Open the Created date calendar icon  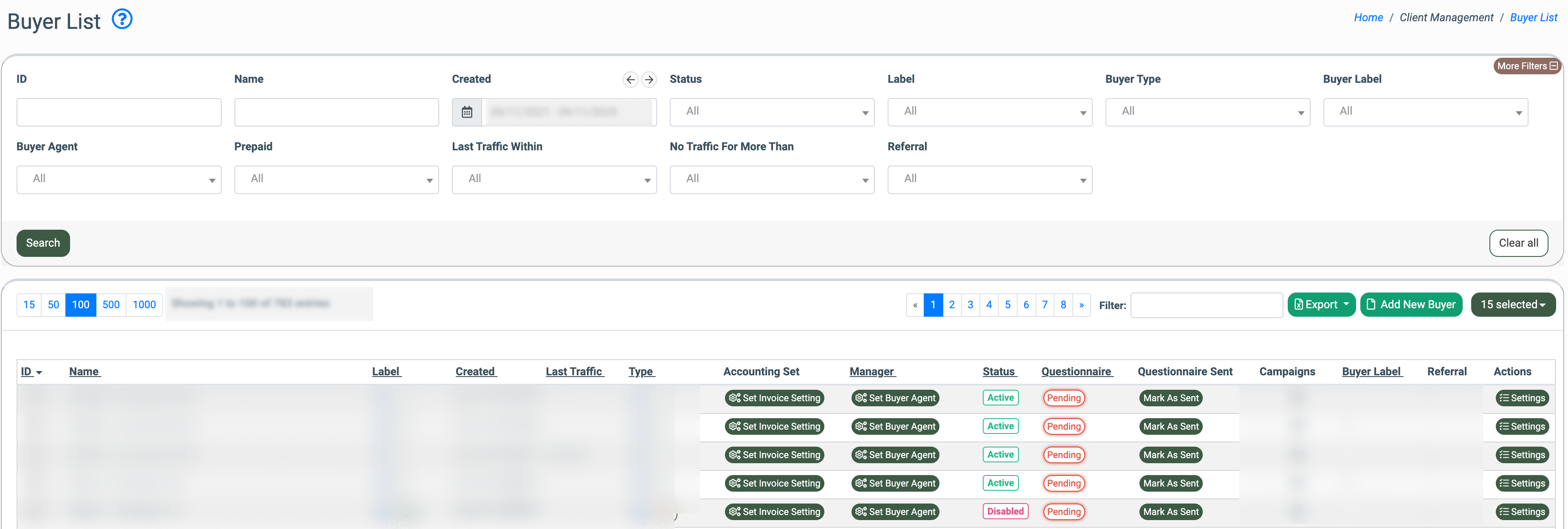point(467,112)
